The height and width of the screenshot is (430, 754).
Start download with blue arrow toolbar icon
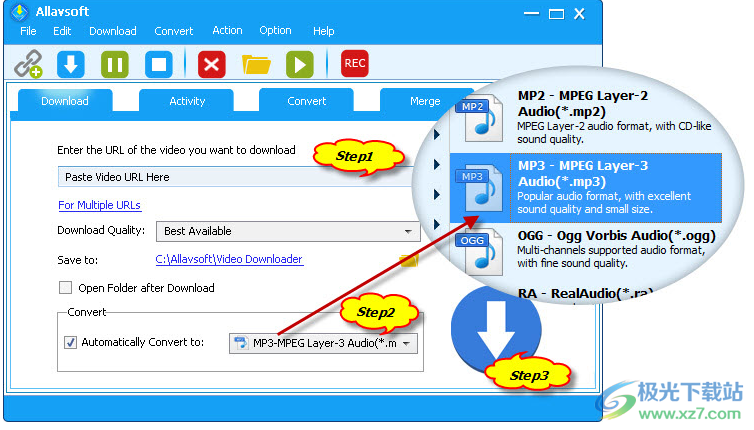coord(71,64)
